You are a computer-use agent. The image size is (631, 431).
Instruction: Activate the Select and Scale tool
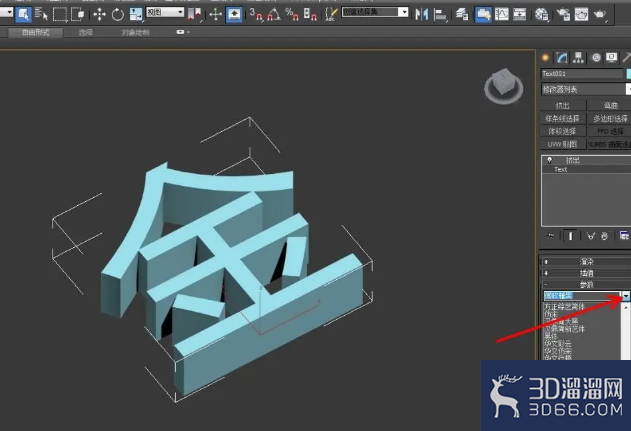[136, 15]
